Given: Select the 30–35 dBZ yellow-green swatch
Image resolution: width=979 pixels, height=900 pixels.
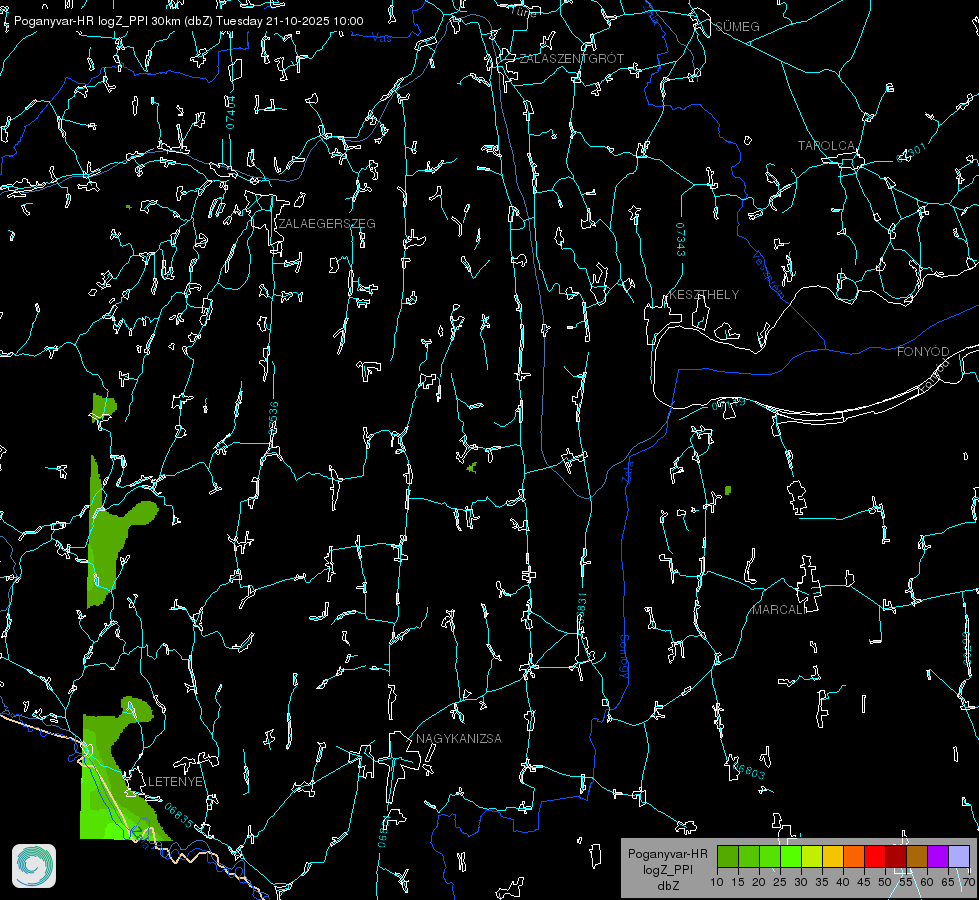Looking at the screenshot, I should coord(812,856).
